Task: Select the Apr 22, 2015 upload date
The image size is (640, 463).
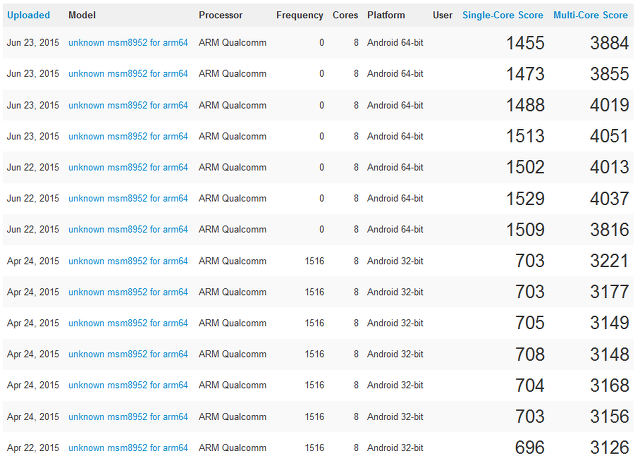Action: (33, 448)
